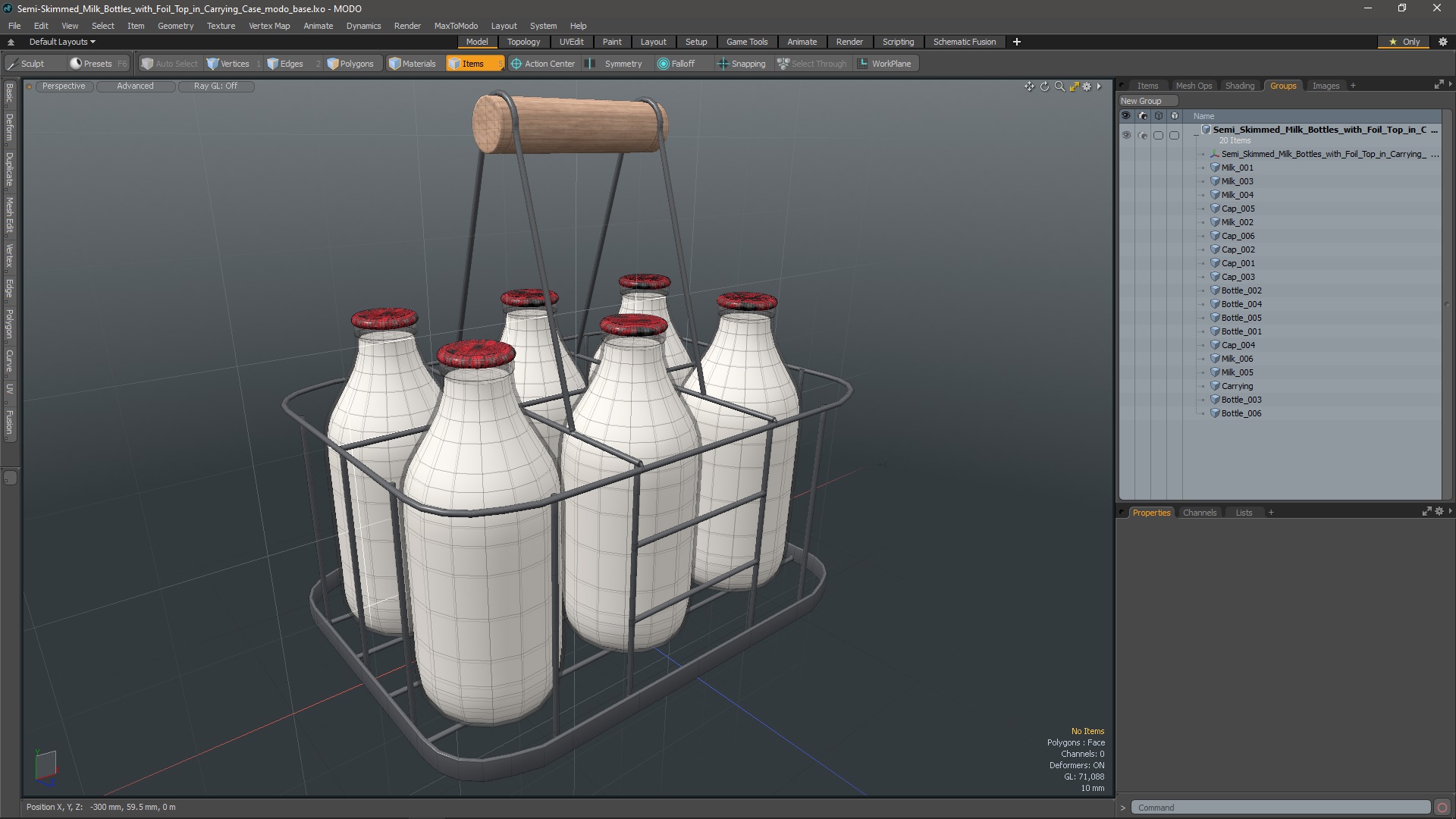
Task: Click the Falloff icon in toolbar
Action: coord(663,63)
